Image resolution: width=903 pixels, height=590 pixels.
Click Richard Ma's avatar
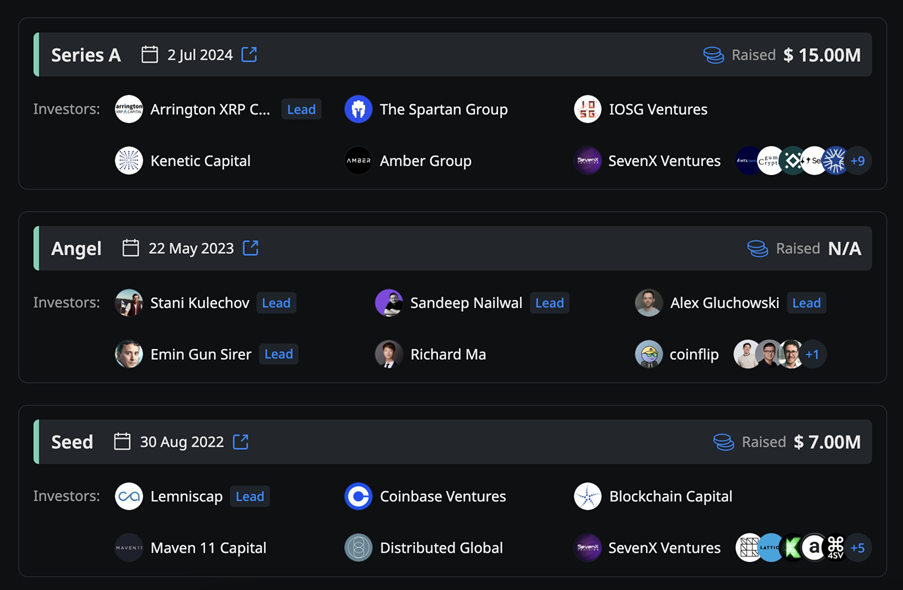tap(389, 354)
